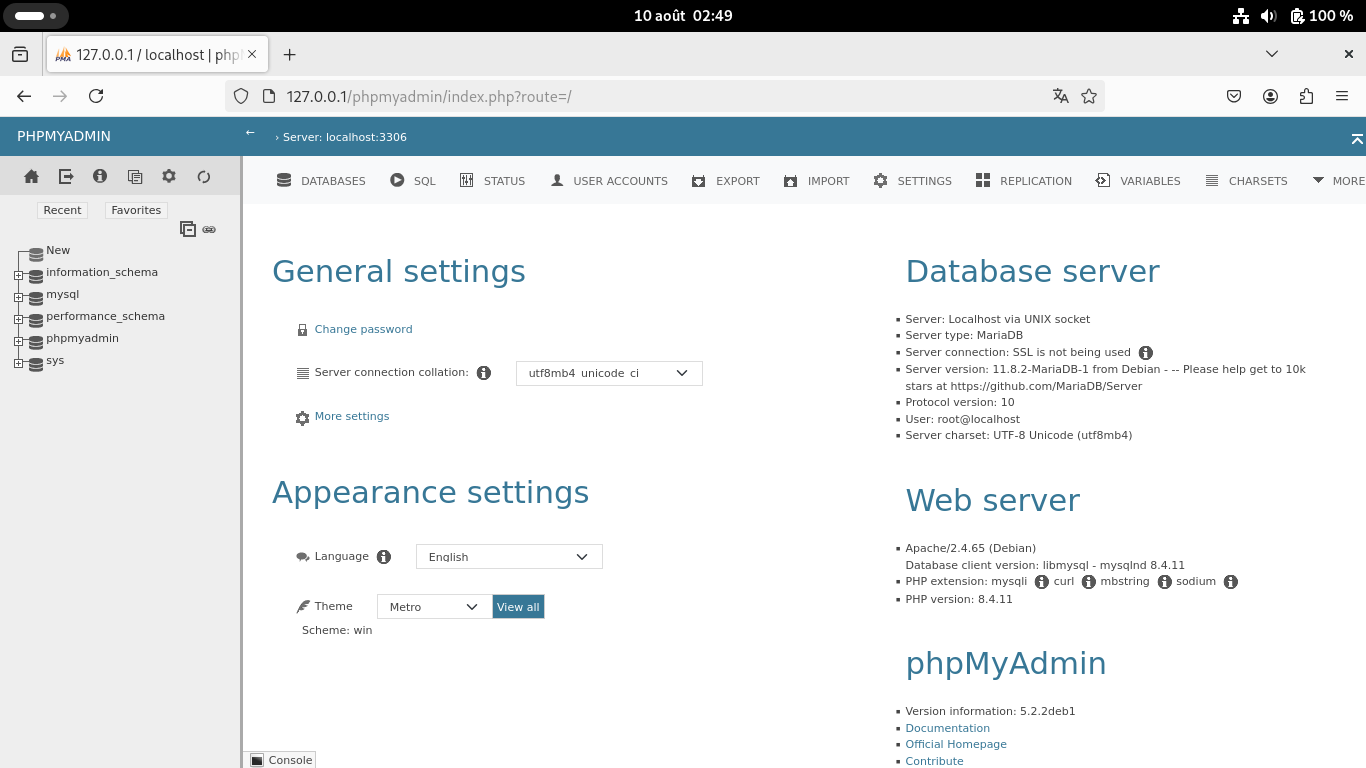
Task: Click info icon beside Server connection collation
Action: point(484,373)
